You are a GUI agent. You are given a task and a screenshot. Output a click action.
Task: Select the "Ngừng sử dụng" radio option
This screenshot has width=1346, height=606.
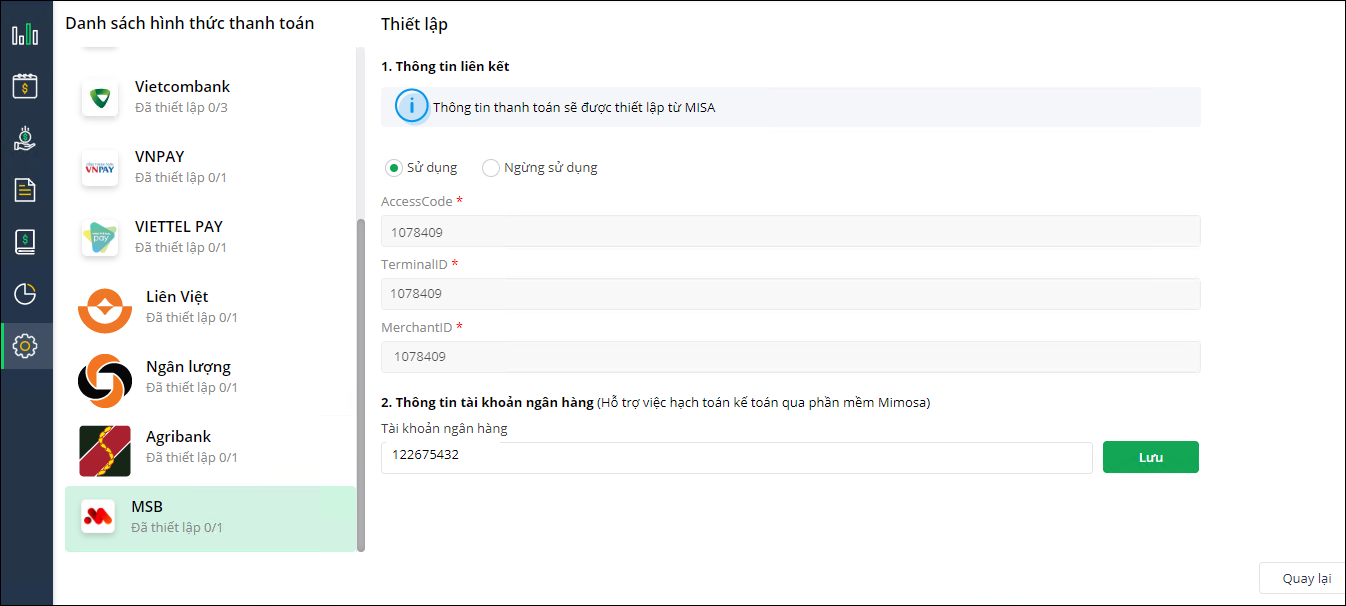coord(491,168)
